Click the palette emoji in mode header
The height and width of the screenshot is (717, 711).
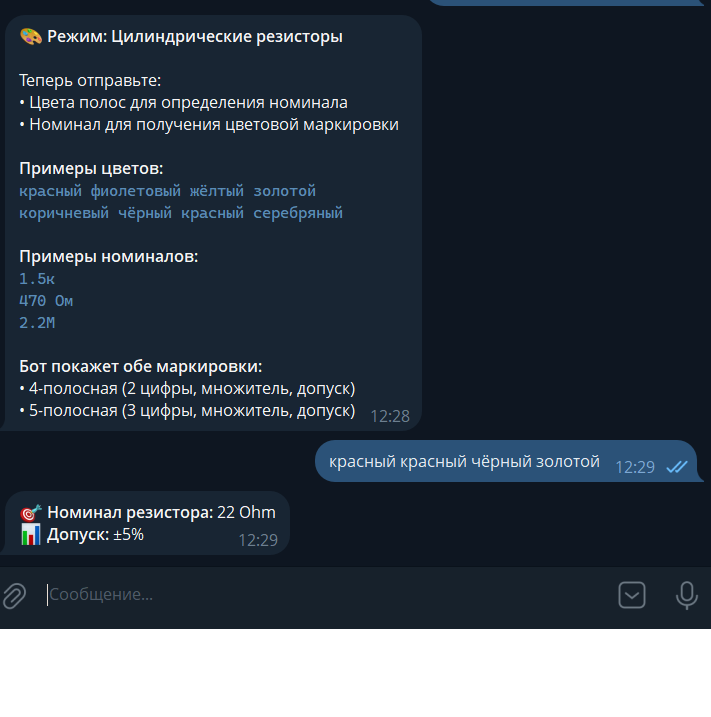pyautogui.click(x=31, y=37)
